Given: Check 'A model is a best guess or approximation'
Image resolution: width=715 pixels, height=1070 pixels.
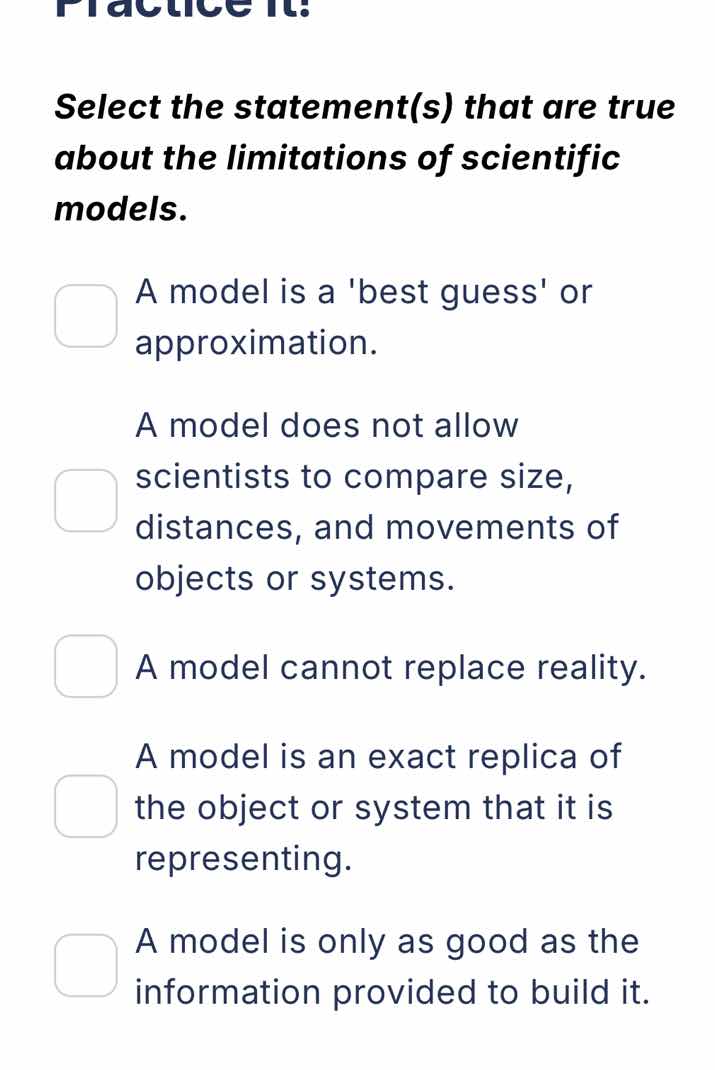Looking at the screenshot, I should (x=85, y=315).
